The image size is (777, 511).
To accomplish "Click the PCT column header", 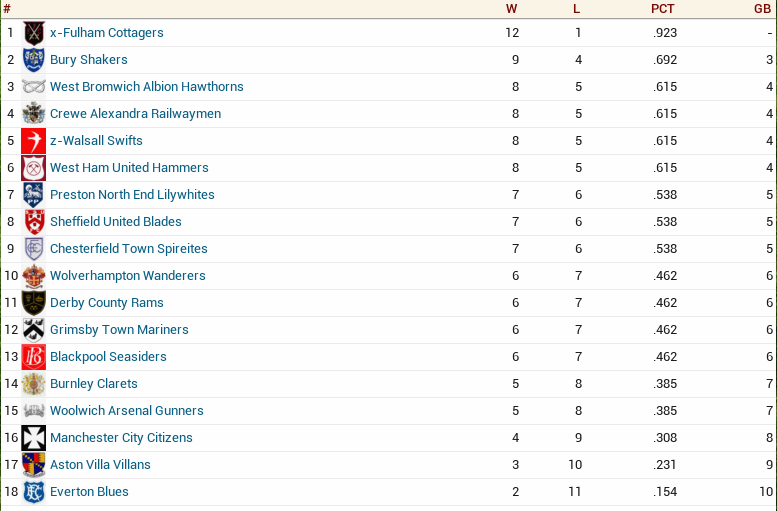I will (x=663, y=8).
